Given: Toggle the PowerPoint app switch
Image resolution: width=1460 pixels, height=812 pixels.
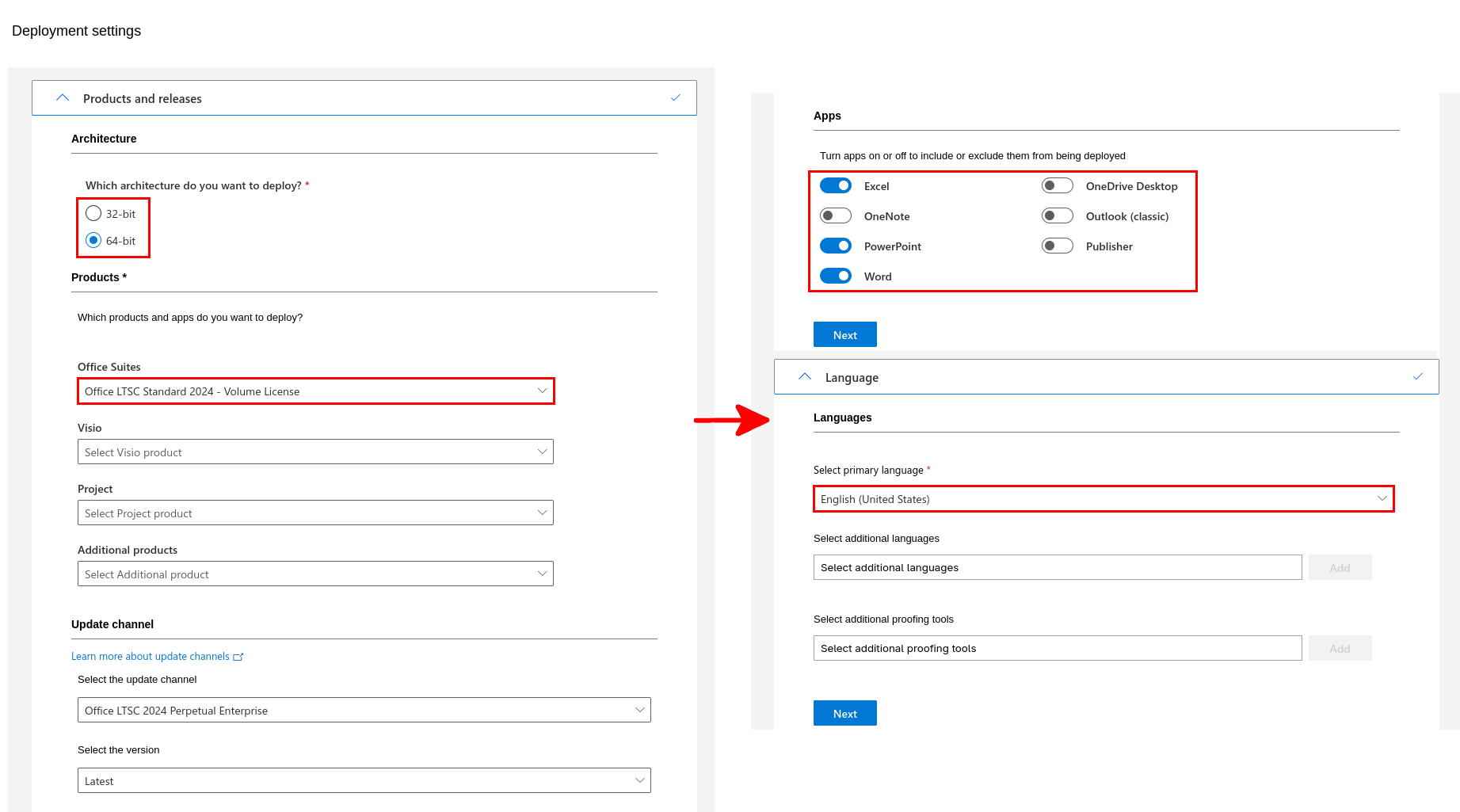Looking at the screenshot, I should (836, 246).
